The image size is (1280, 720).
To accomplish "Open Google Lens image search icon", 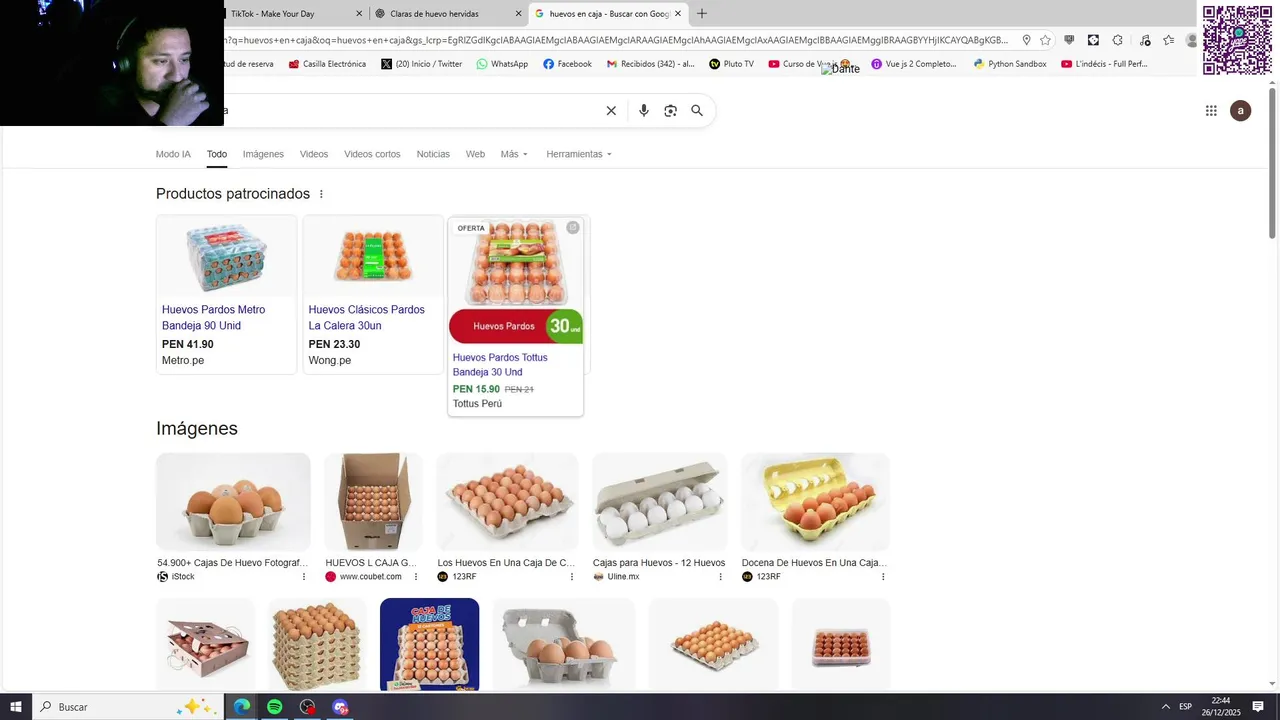I will (x=670, y=111).
